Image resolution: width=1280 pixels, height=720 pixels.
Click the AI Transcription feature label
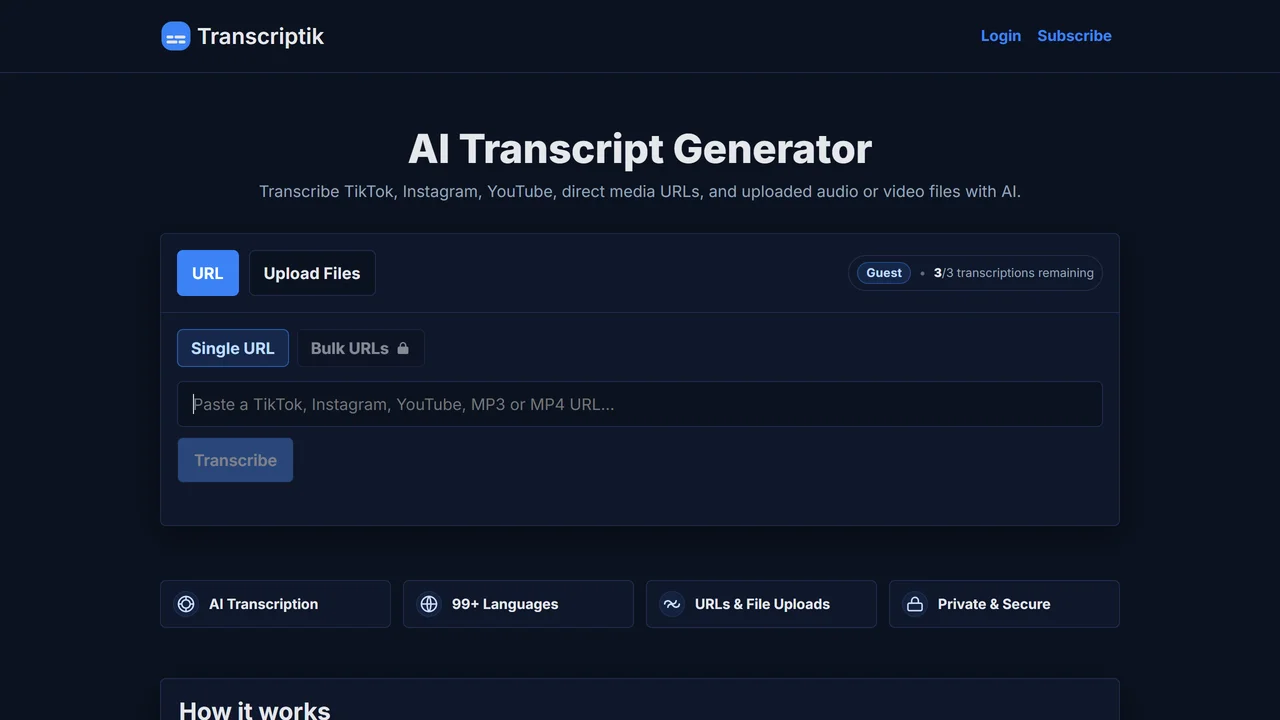pos(264,604)
